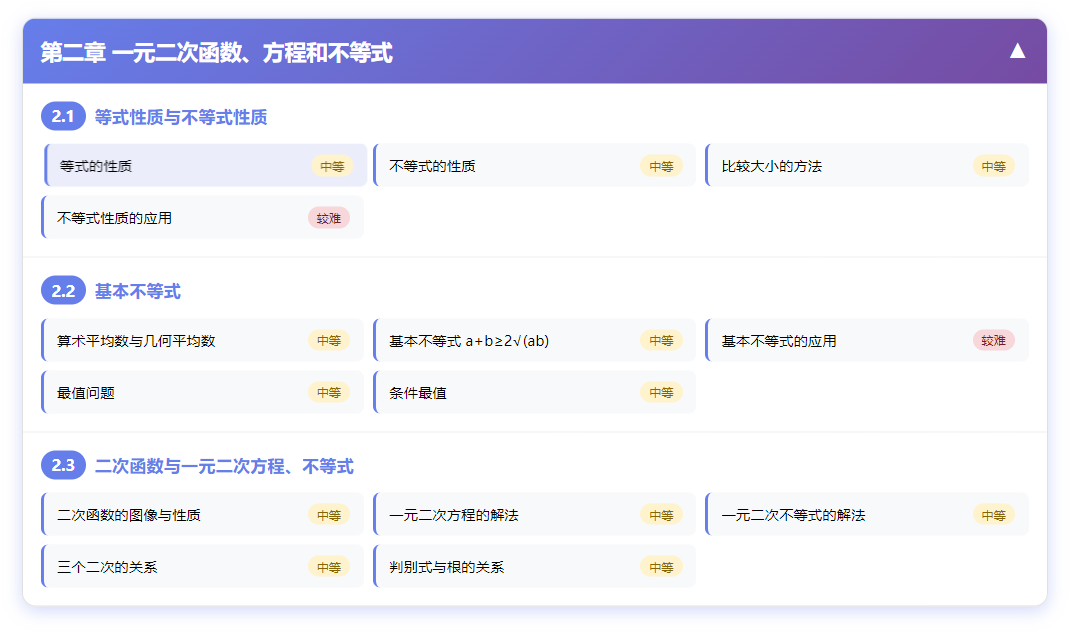This screenshot has width=1069, height=633.
Task: Click the 2.1 section number badge
Action: coord(63,117)
